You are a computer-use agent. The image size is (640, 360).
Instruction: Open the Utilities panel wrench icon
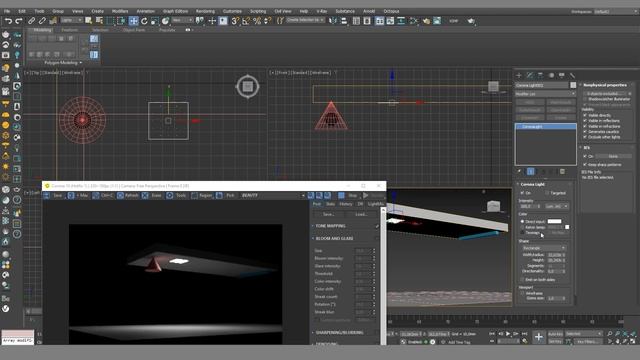click(x=572, y=76)
